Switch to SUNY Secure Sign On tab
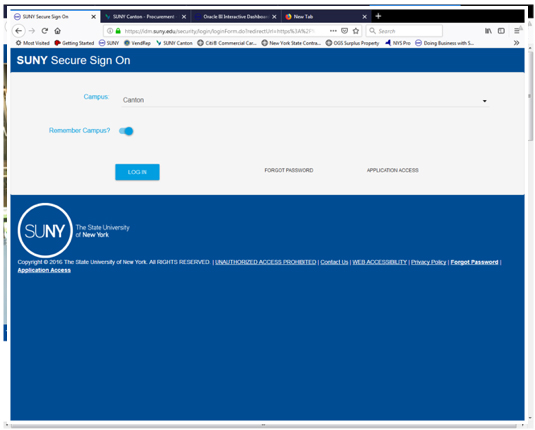This screenshot has height=430, width=535. pos(55,17)
